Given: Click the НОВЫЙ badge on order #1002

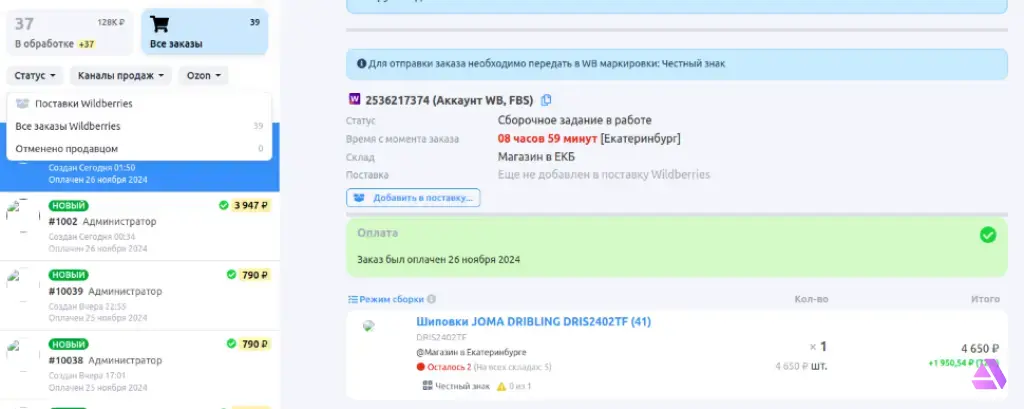Looking at the screenshot, I should click(68, 206).
